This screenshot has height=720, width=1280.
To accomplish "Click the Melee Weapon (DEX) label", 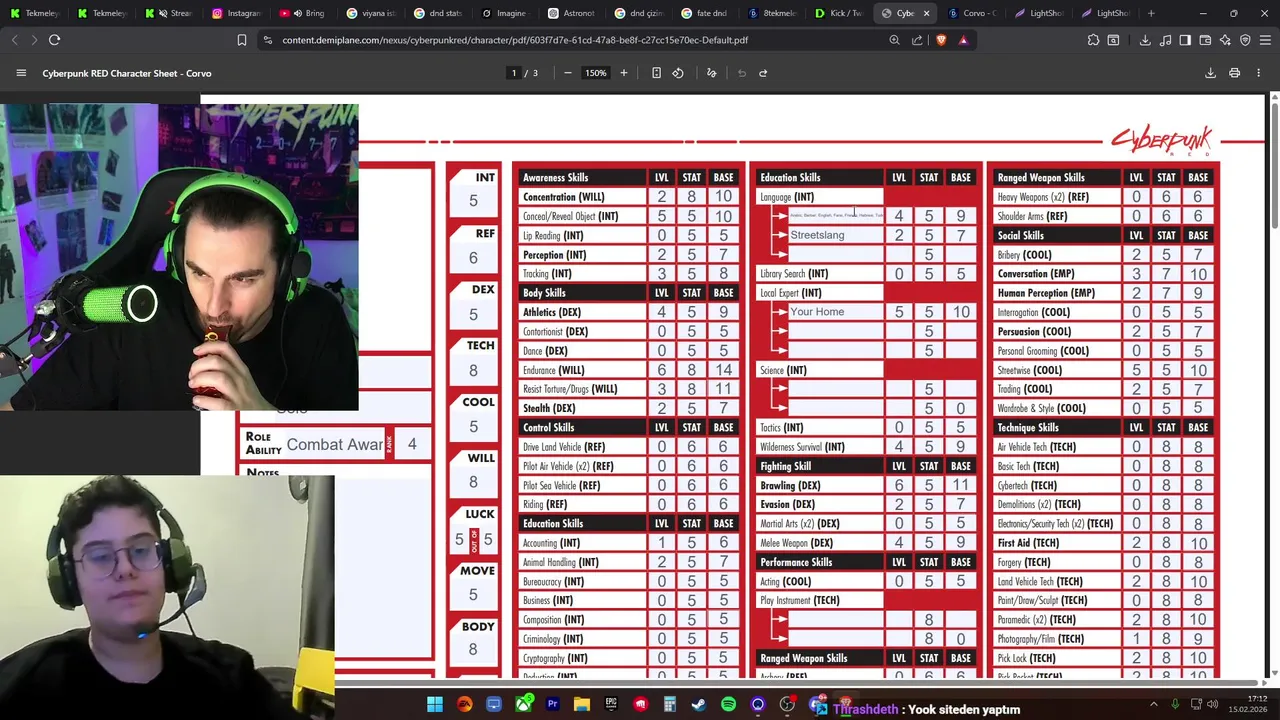I will click(796, 543).
